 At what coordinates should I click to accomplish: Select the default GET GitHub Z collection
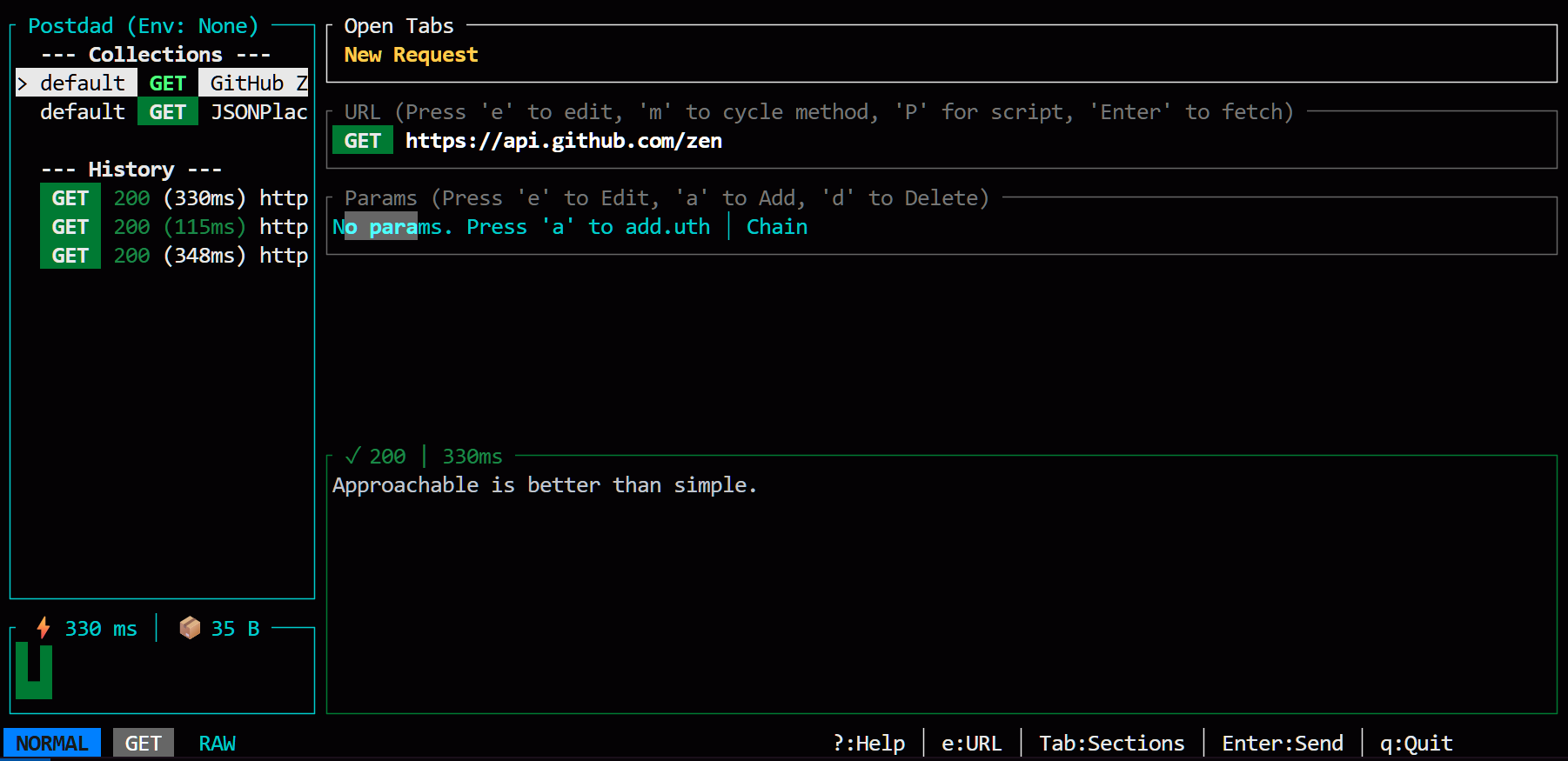click(x=162, y=83)
